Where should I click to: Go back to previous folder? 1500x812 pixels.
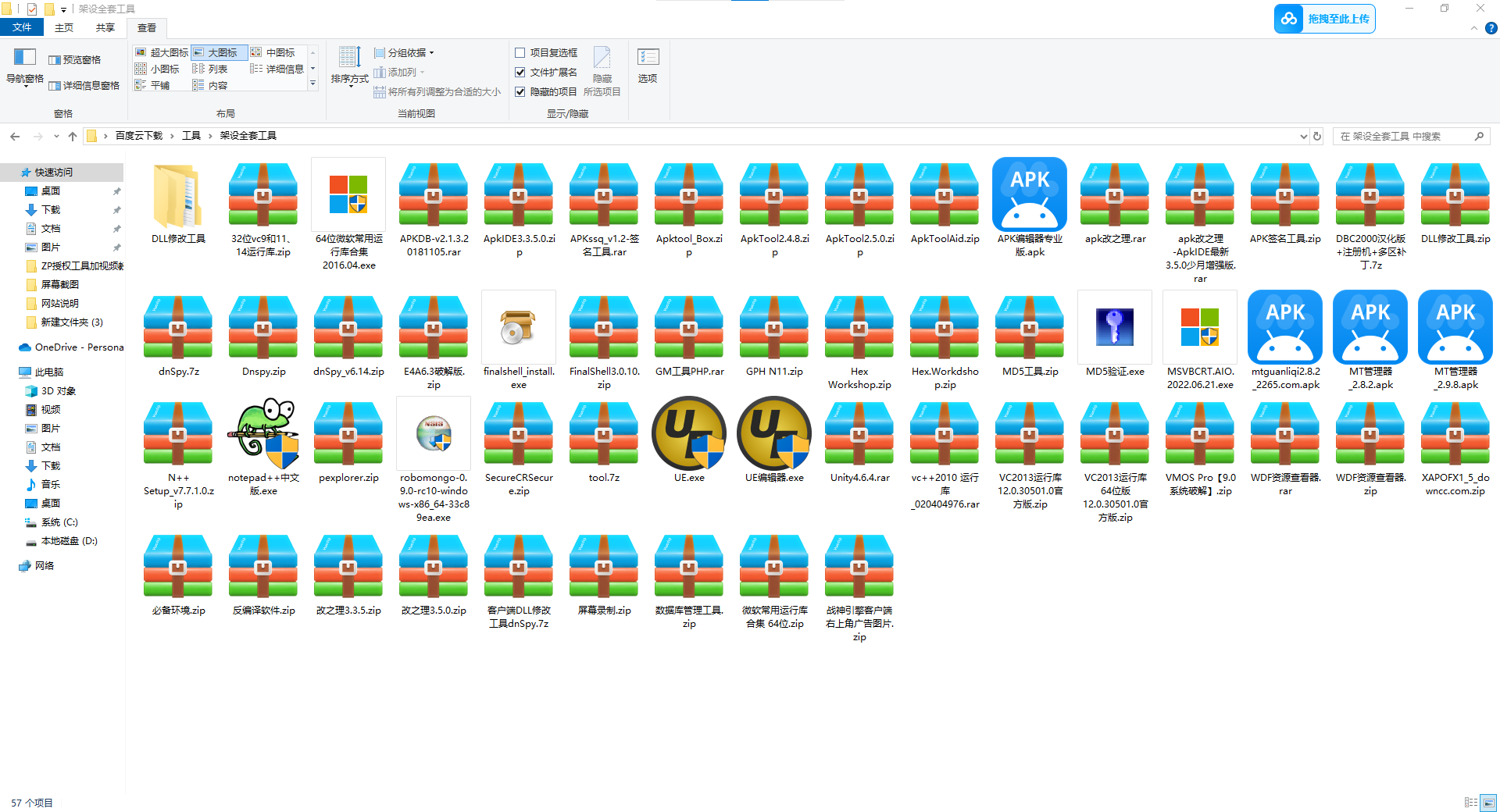coord(15,136)
